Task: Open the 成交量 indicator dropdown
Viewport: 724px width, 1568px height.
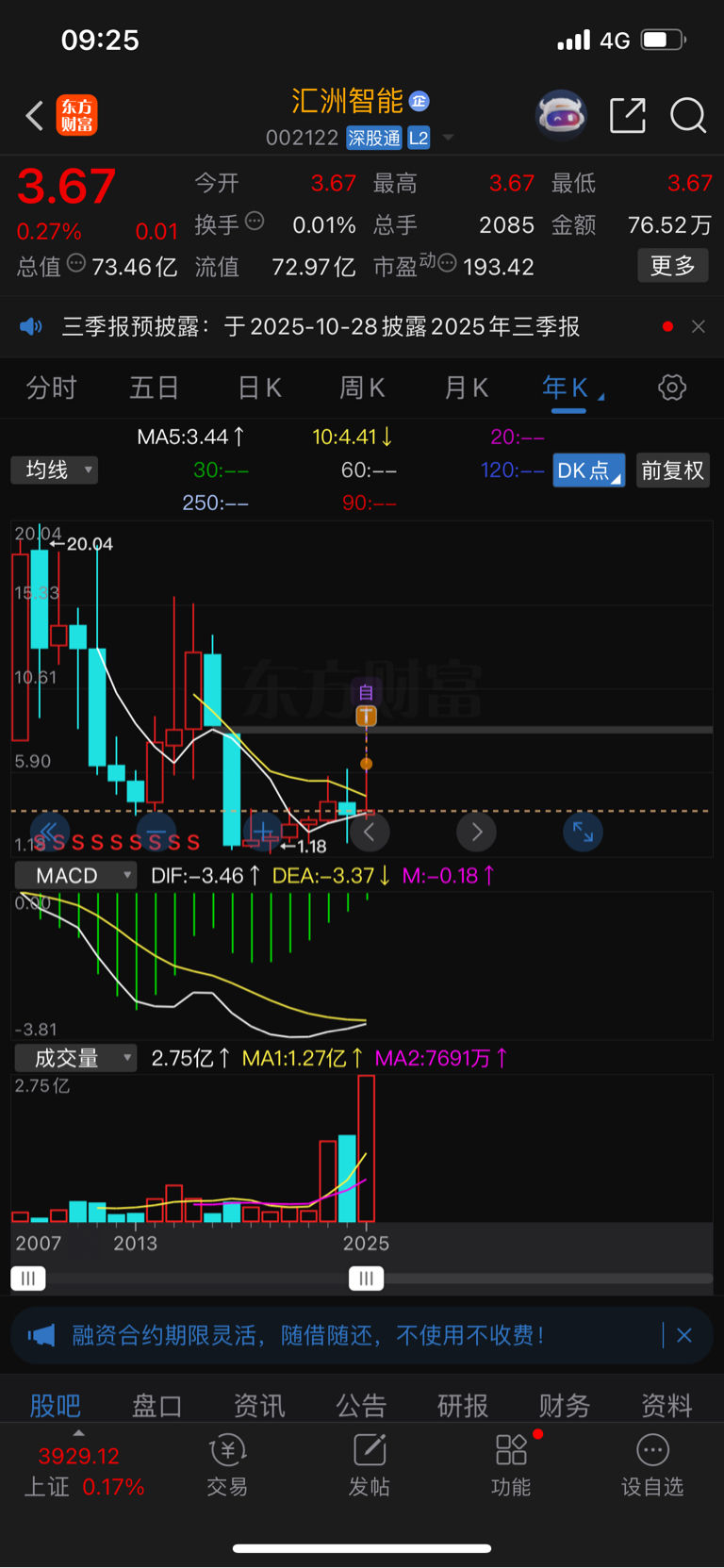Action: [x=75, y=1058]
